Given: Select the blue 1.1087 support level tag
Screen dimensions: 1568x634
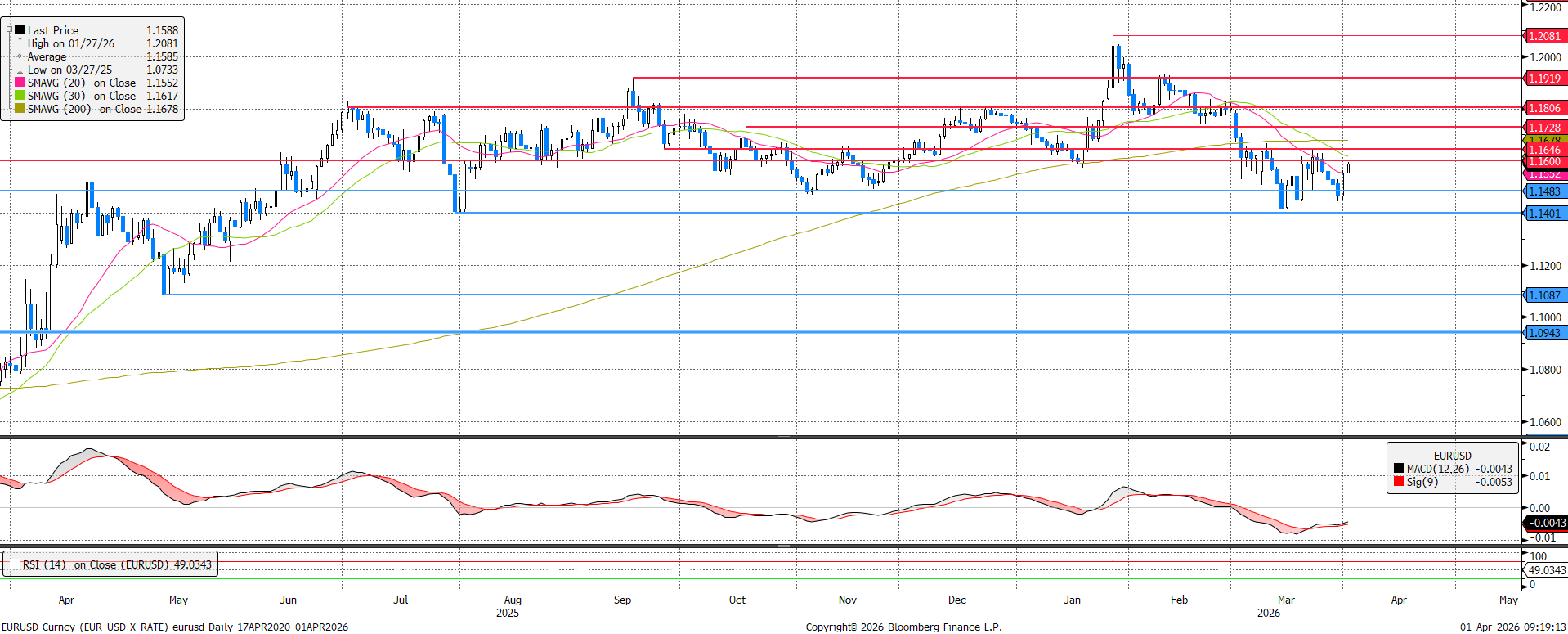Looking at the screenshot, I should tap(1543, 295).
